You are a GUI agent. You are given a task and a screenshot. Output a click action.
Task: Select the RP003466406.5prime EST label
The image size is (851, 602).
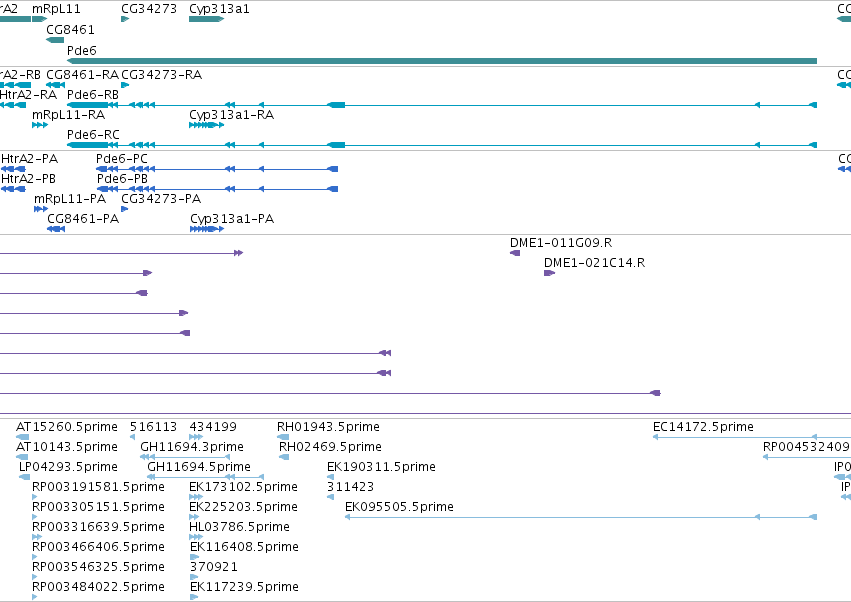click(98, 548)
